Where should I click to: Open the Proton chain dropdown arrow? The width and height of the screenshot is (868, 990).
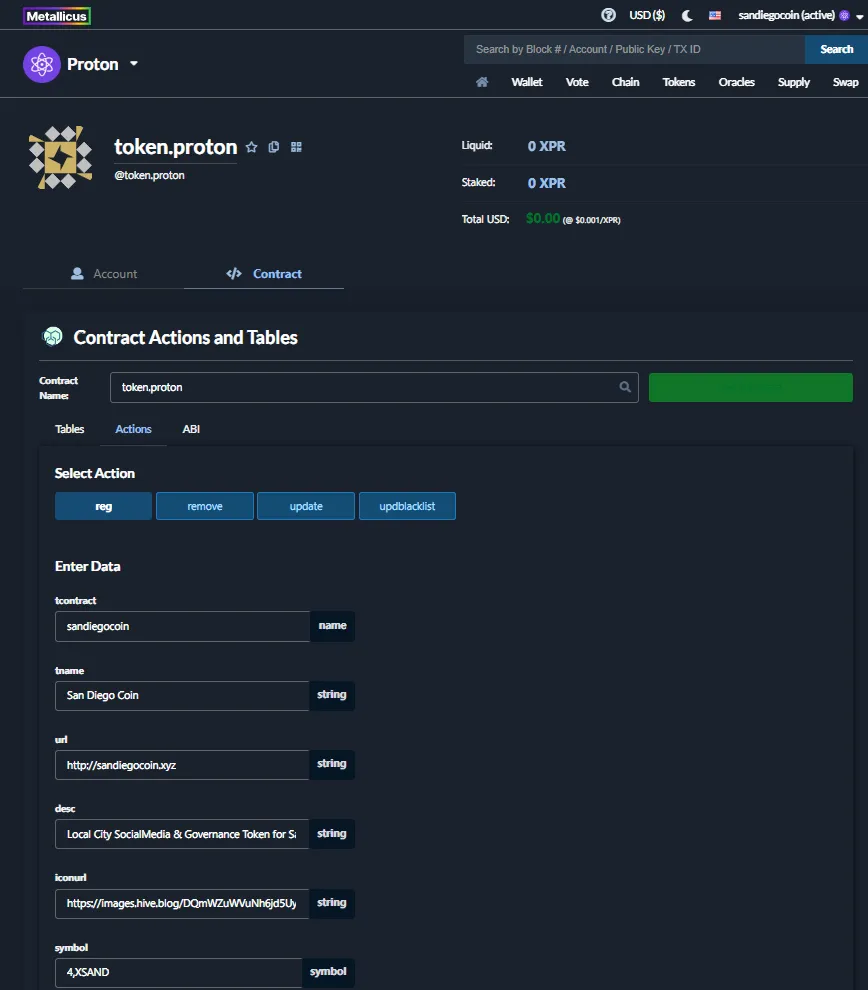[x=134, y=64]
